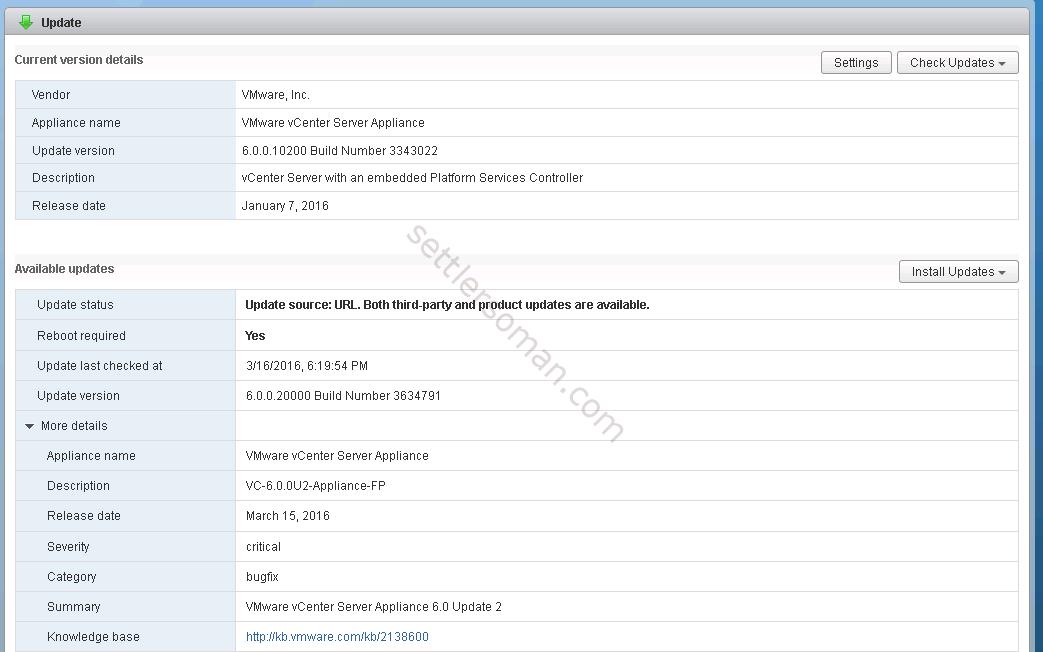Click the Yes reboot value
Viewport: 1043px width, 652px height.
(255, 336)
